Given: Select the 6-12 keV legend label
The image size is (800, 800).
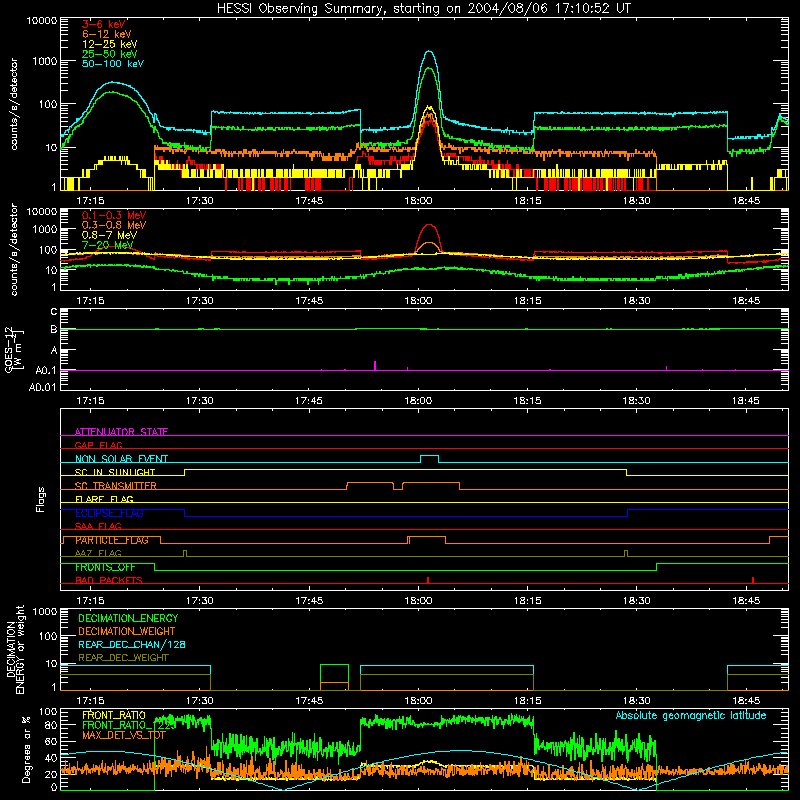Looking at the screenshot, I should click(x=107, y=34).
